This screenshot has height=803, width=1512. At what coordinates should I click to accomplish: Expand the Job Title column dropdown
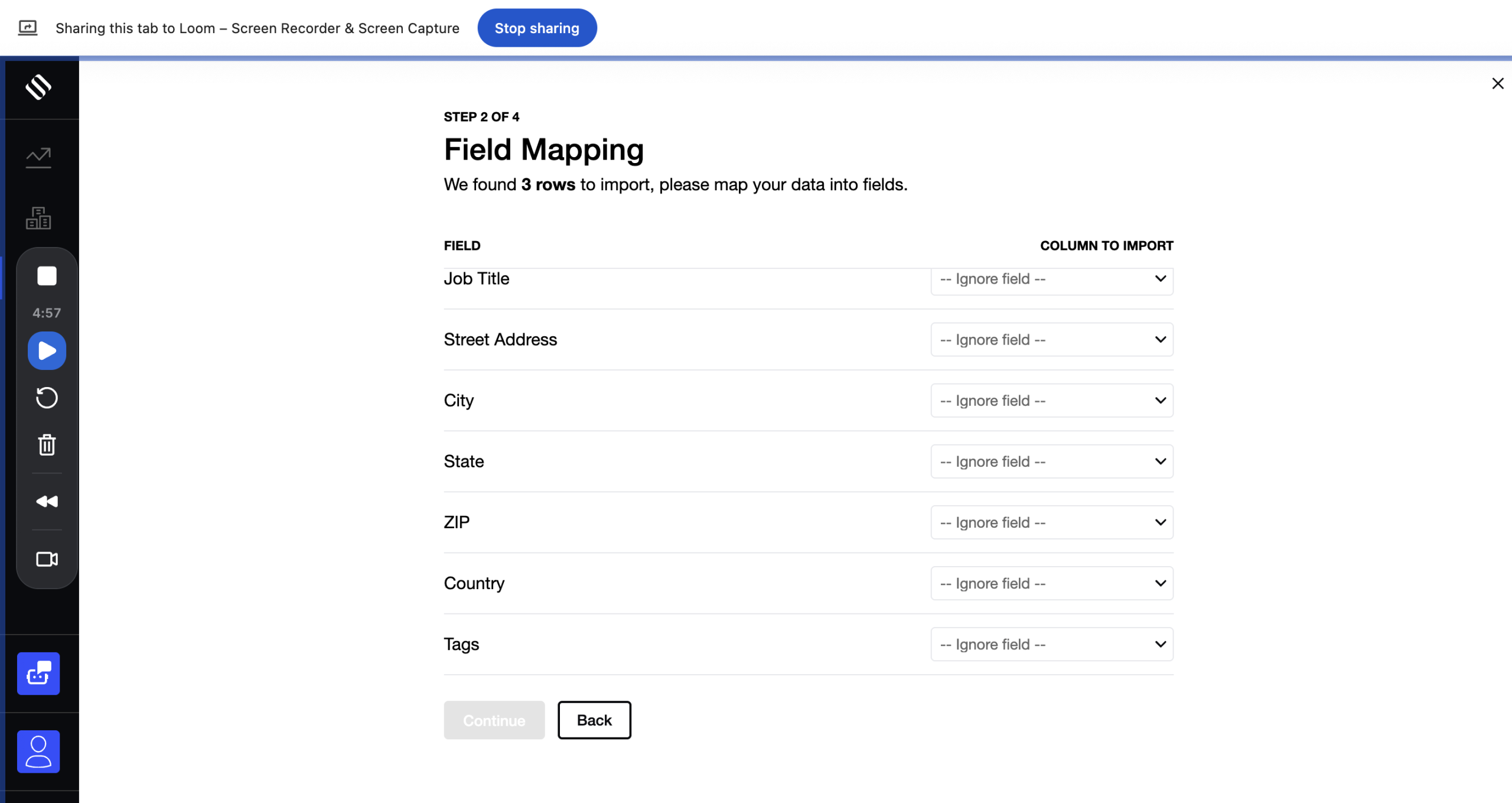(x=1051, y=279)
